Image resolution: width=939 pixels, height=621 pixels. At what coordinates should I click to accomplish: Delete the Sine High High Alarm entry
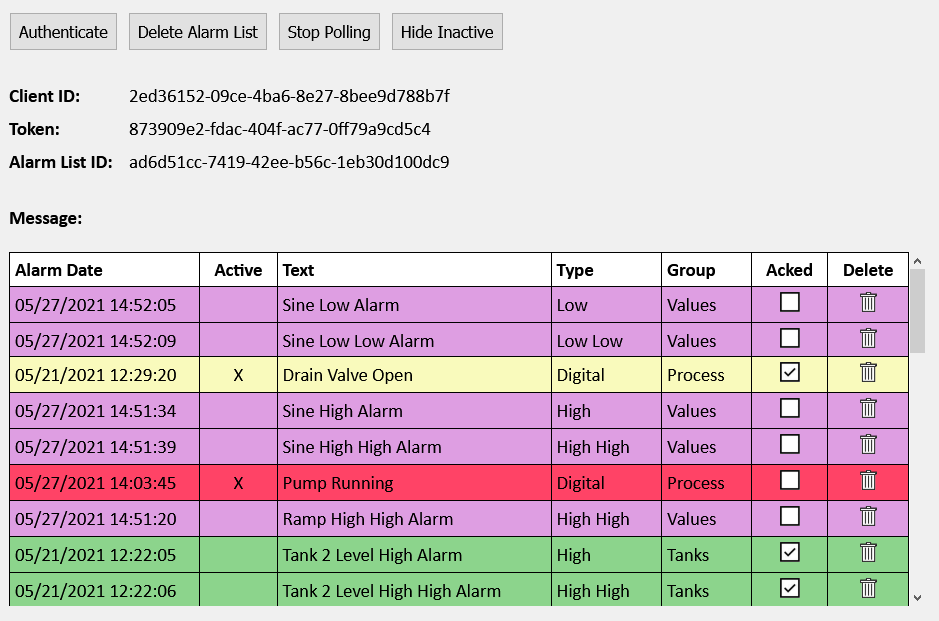pyautogui.click(x=867, y=446)
